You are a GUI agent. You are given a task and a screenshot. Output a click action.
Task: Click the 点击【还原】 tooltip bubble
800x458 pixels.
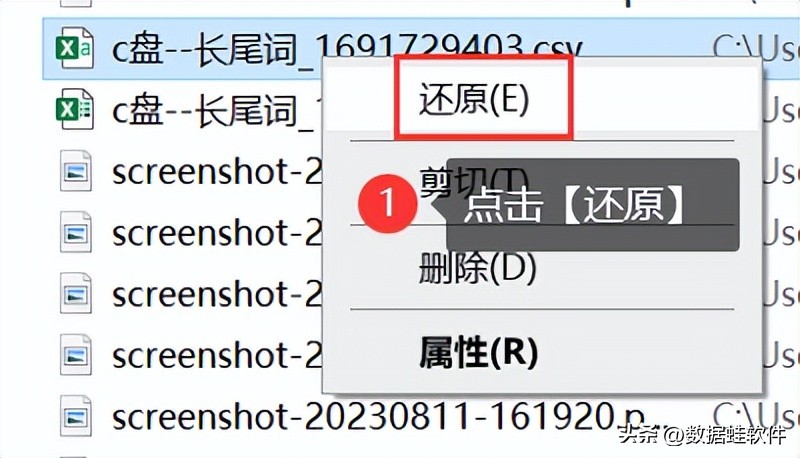coord(593,205)
